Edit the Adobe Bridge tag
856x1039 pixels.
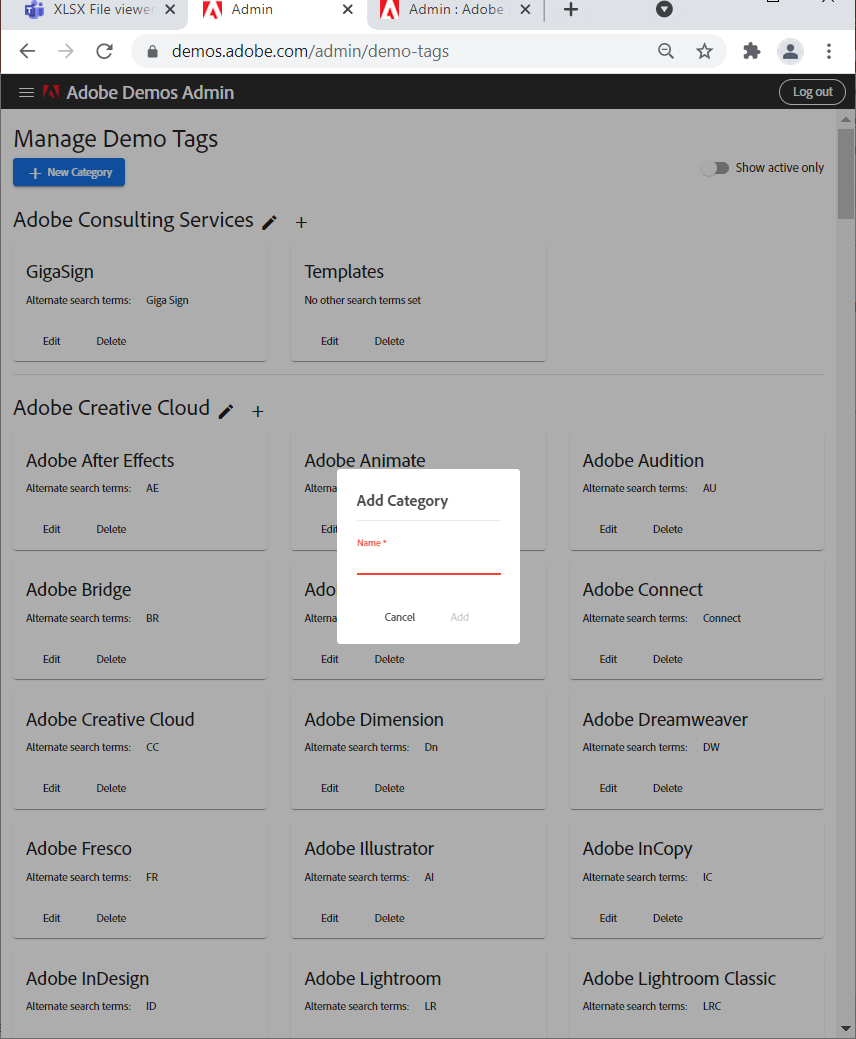tap(52, 659)
